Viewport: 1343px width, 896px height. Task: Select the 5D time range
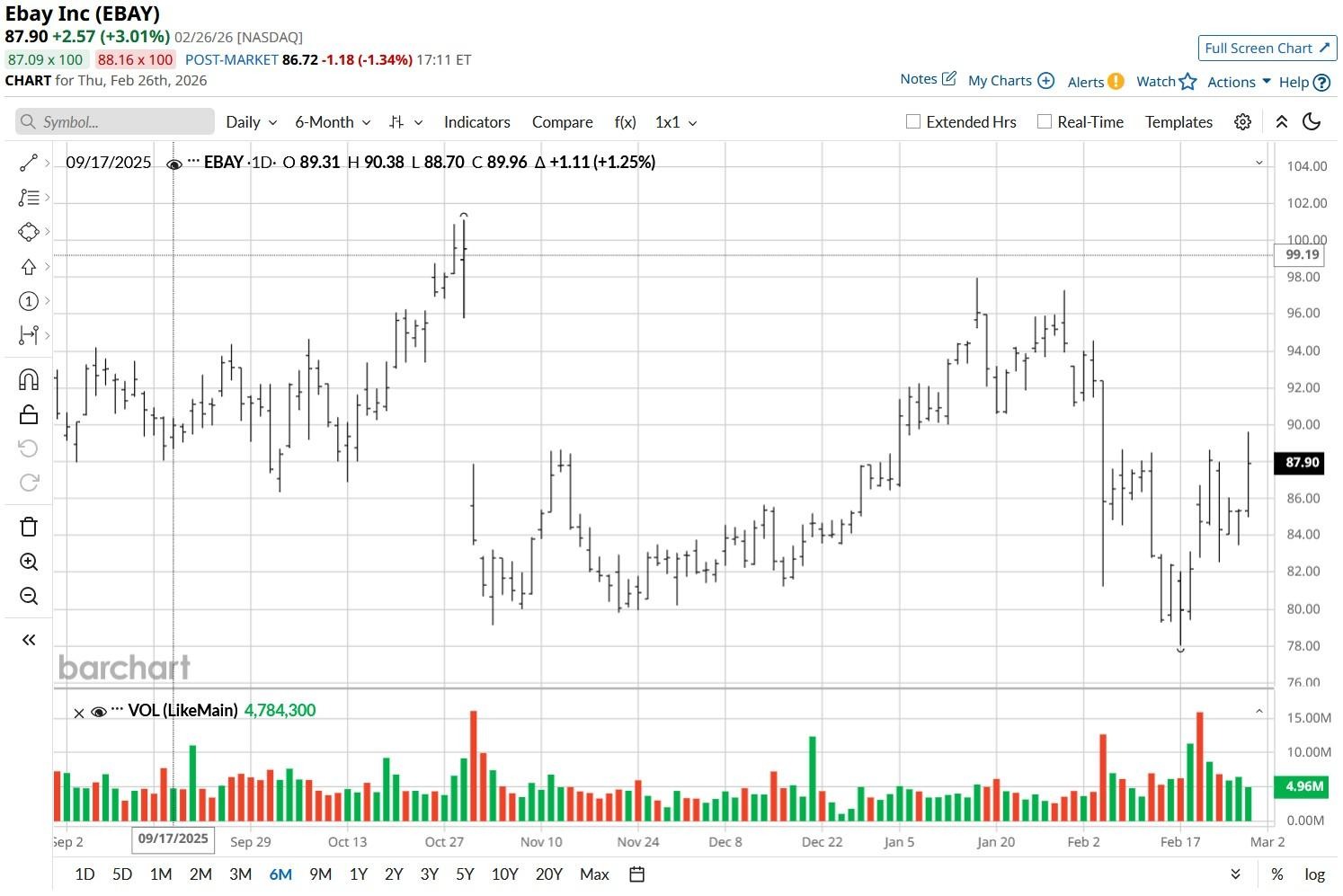[x=122, y=874]
